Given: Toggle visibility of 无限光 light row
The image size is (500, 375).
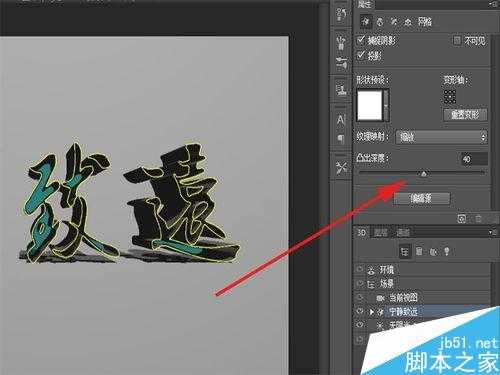Looking at the screenshot, I should (360, 325).
